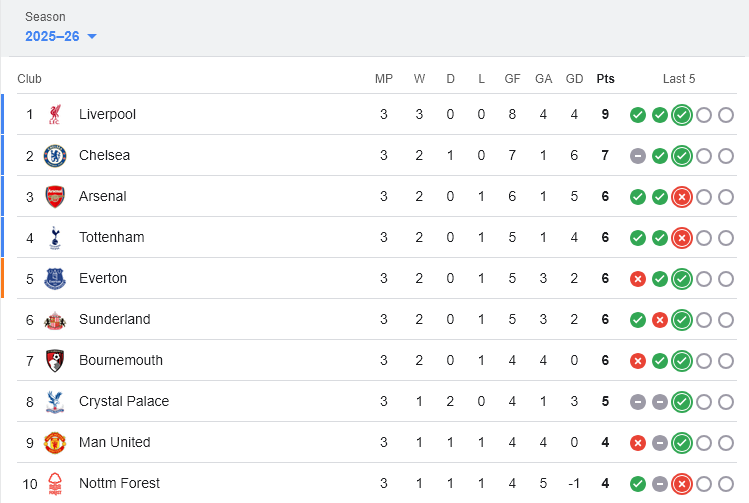This screenshot has width=749, height=503.
Task: Click the Chelsea club crest
Action: click(x=54, y=156)
